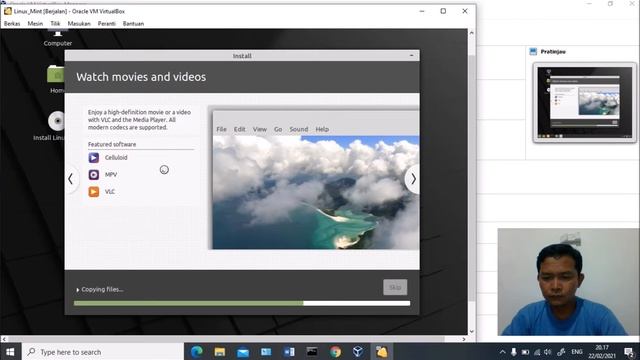
Task: Click Sound in the slide's media player
Action: coord(299,129)
